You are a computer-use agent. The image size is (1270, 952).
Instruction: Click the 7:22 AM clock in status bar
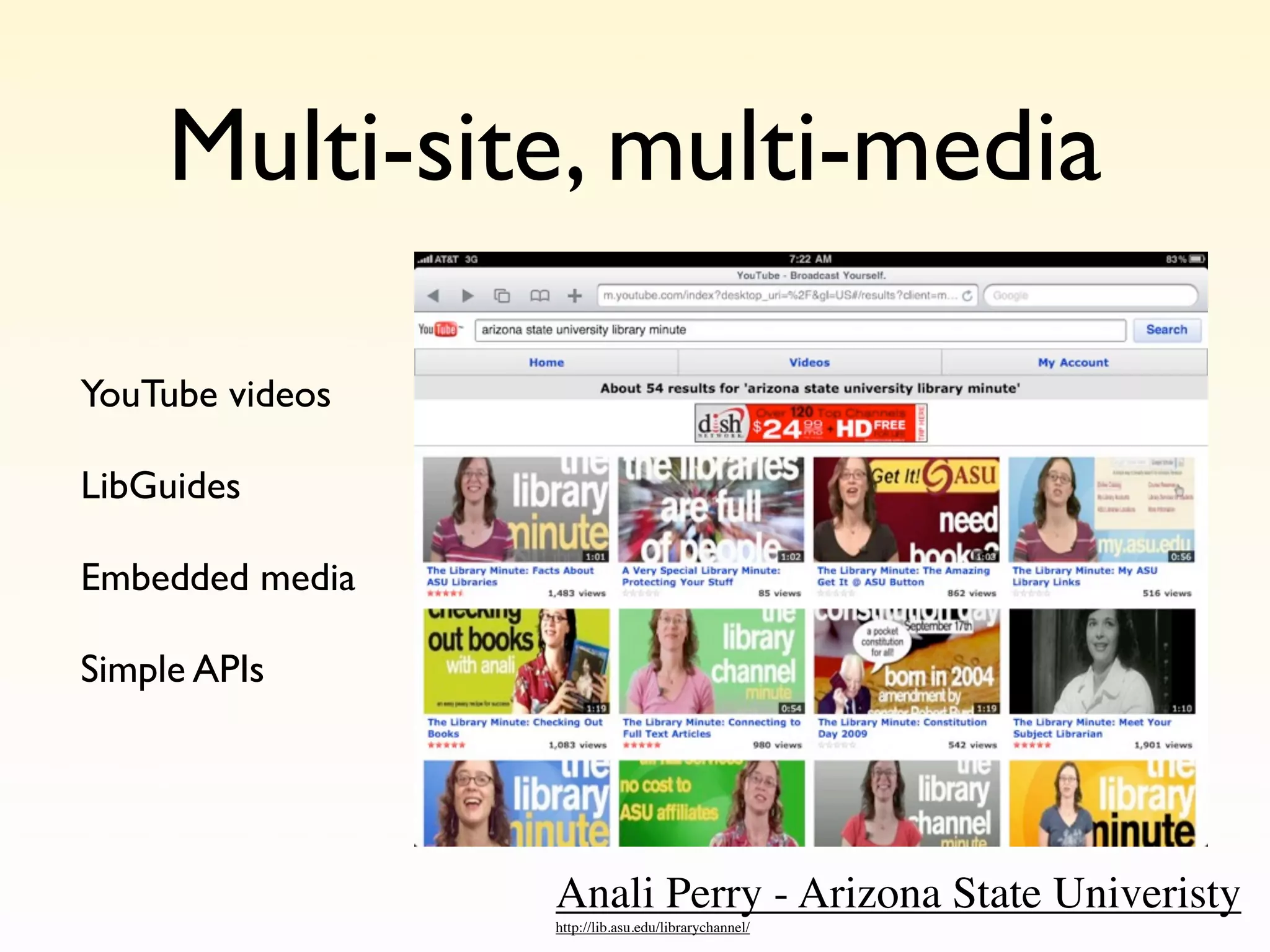tap(810, 259)
